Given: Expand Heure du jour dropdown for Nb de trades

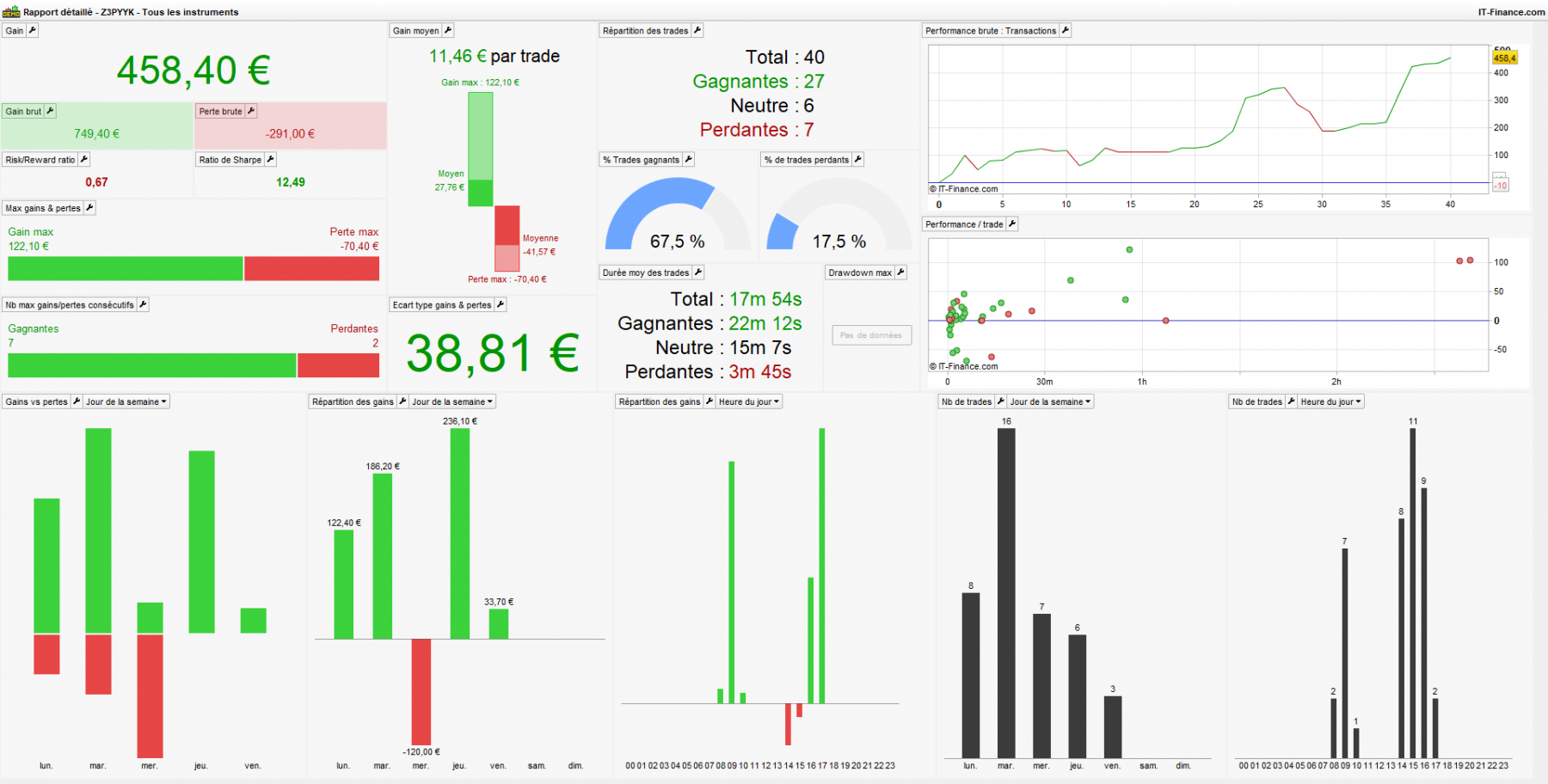Looking at the screenshot, I should coord(1331,401).
